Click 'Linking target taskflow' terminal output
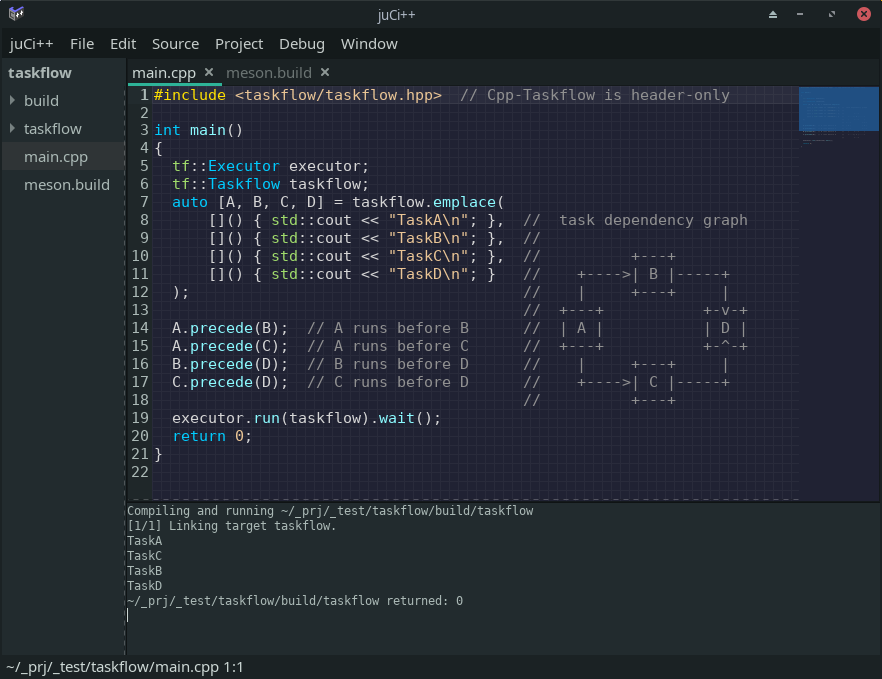This screenshot has height=679, width=882. point(231,526)
